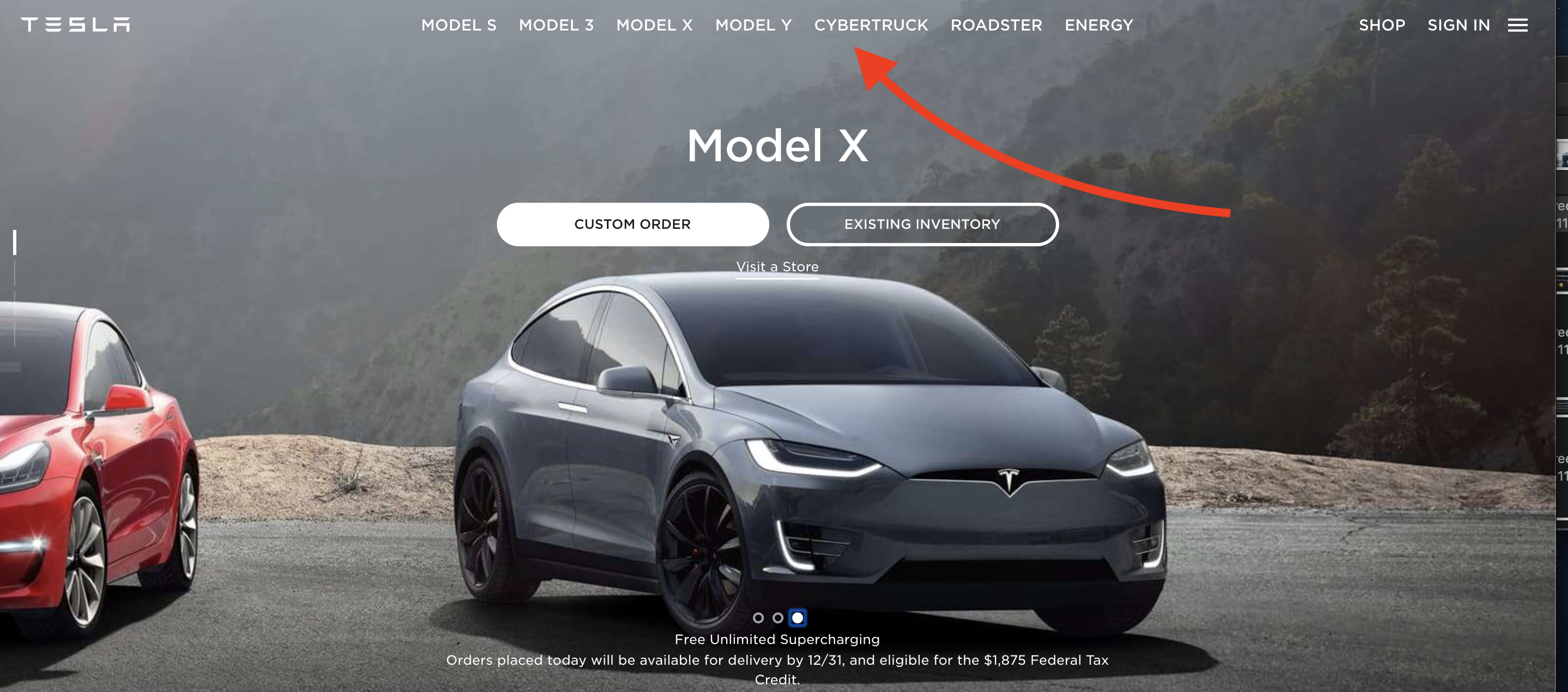
Task: Follow the Visit a Store link
Action: (x=777, y=267)
